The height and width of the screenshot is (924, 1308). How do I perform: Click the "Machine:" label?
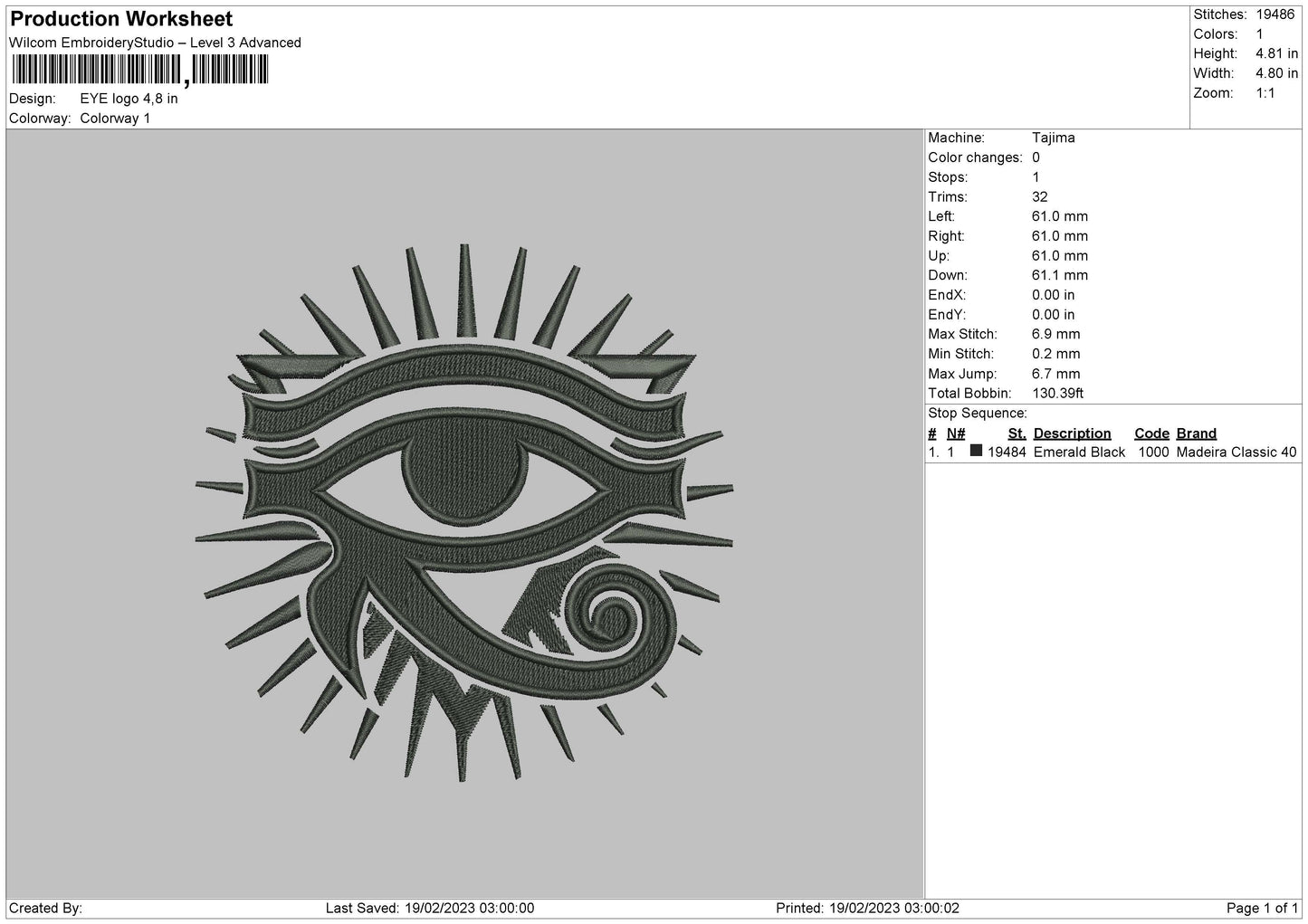click(956, 138)
